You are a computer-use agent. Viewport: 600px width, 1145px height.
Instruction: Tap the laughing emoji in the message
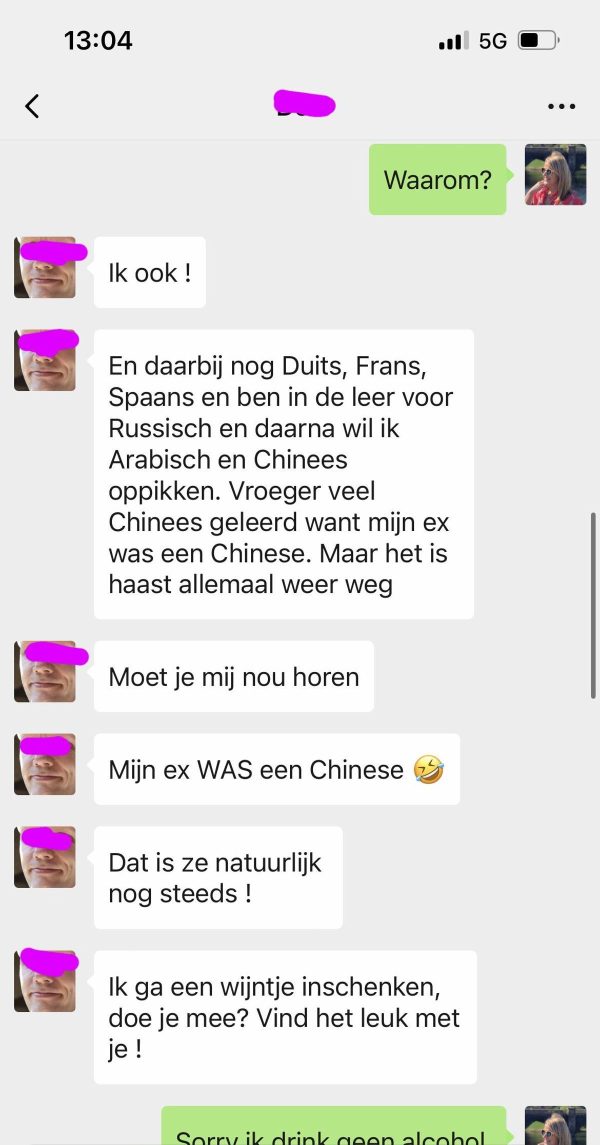428,770
